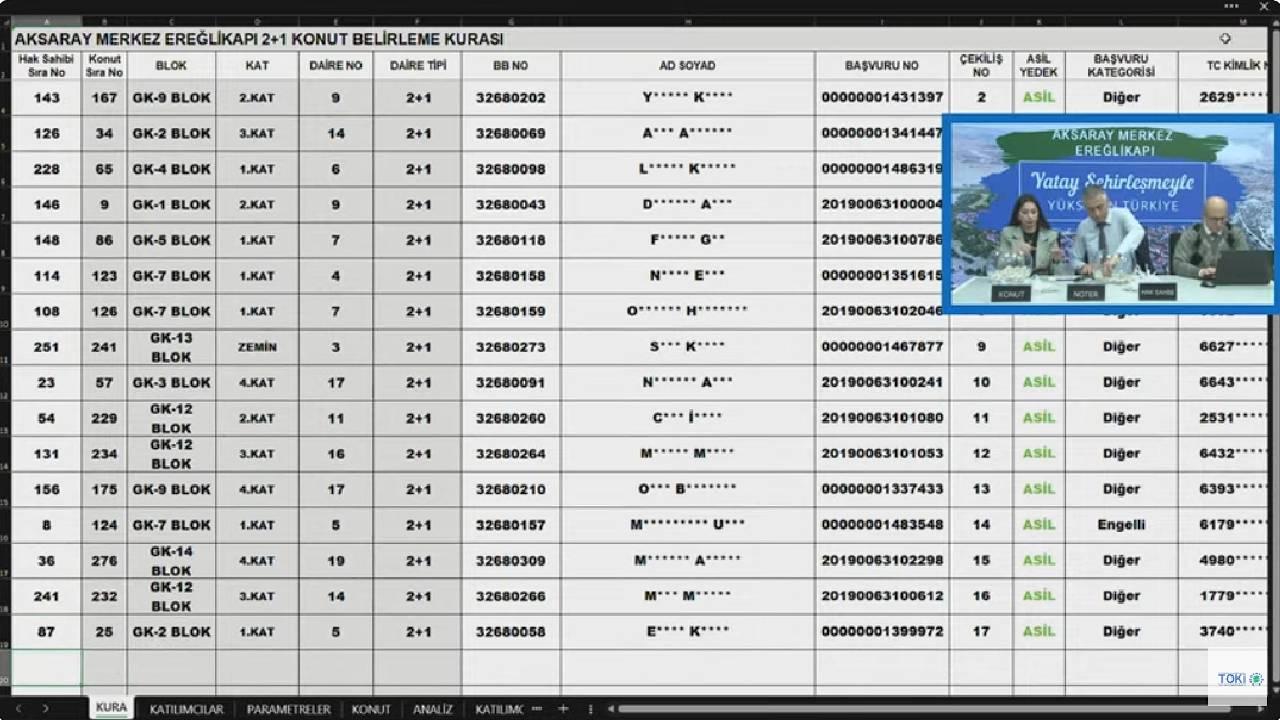Click the live video feed thumbnail

coord(1110,215)
